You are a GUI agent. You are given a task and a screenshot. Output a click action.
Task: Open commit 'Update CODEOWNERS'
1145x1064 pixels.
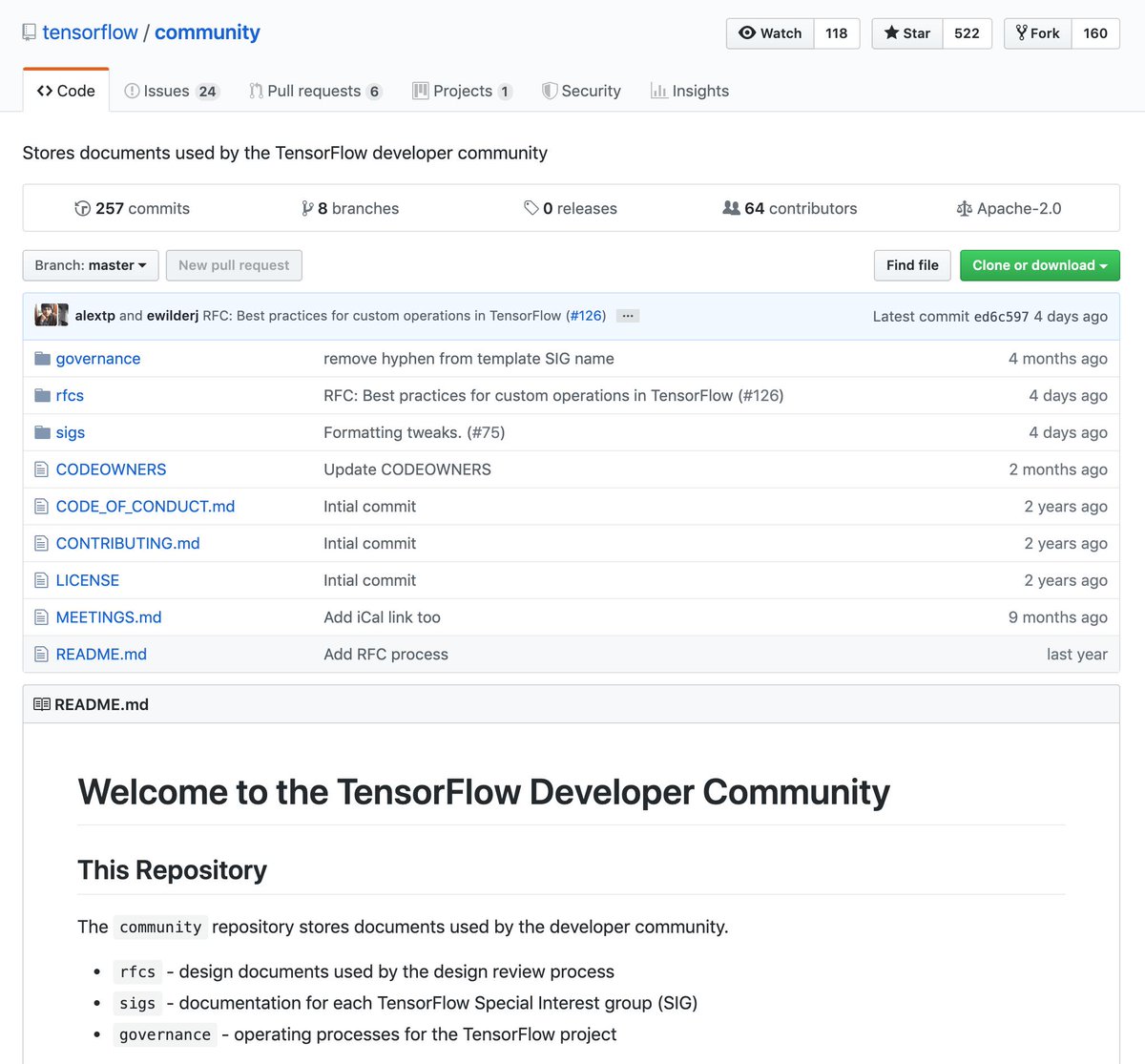pyautogui.click(x=407, y=469)
